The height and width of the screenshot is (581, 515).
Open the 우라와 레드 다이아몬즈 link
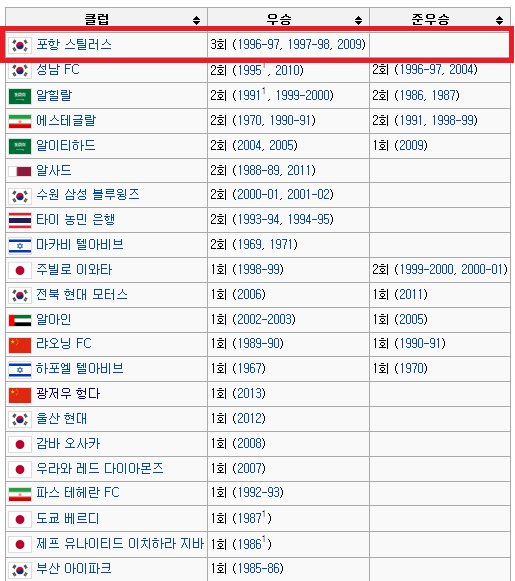tap(100, 468)
